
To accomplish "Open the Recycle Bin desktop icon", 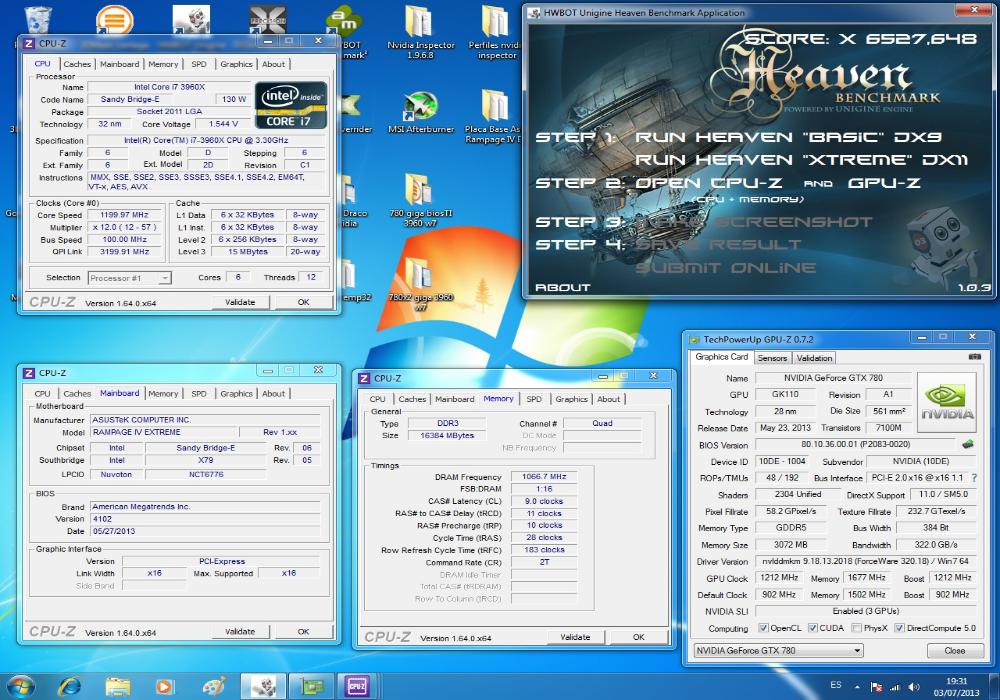I will tap(37, 19).
